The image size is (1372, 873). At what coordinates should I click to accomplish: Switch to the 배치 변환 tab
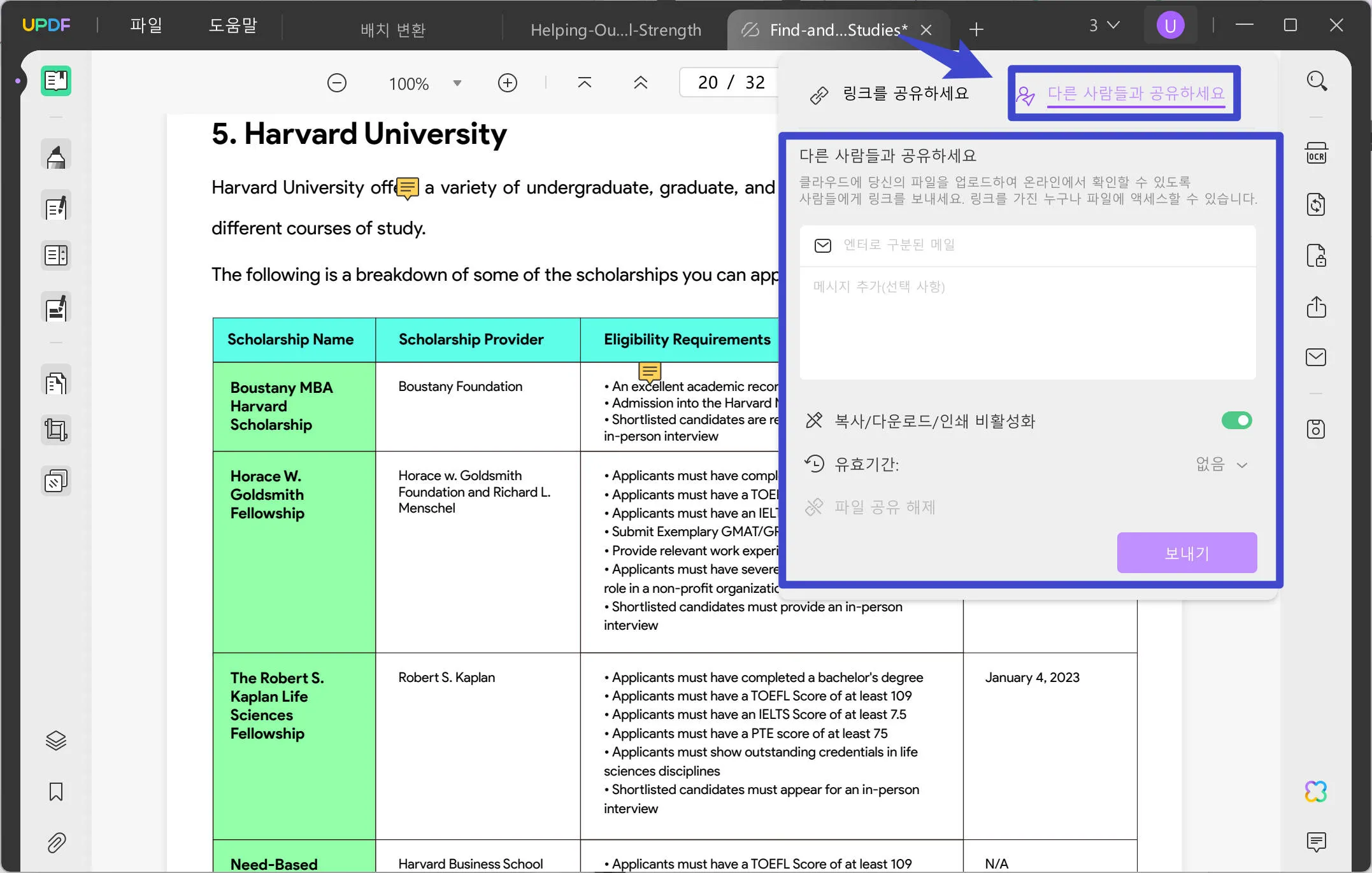(x=392, y=30)
